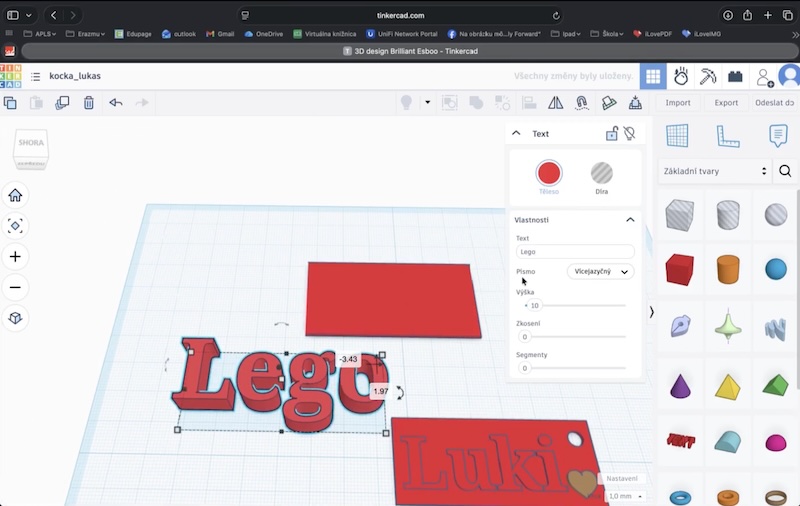Toggle the perspective/orthographic view cube icon

click(x=15, y=318)
